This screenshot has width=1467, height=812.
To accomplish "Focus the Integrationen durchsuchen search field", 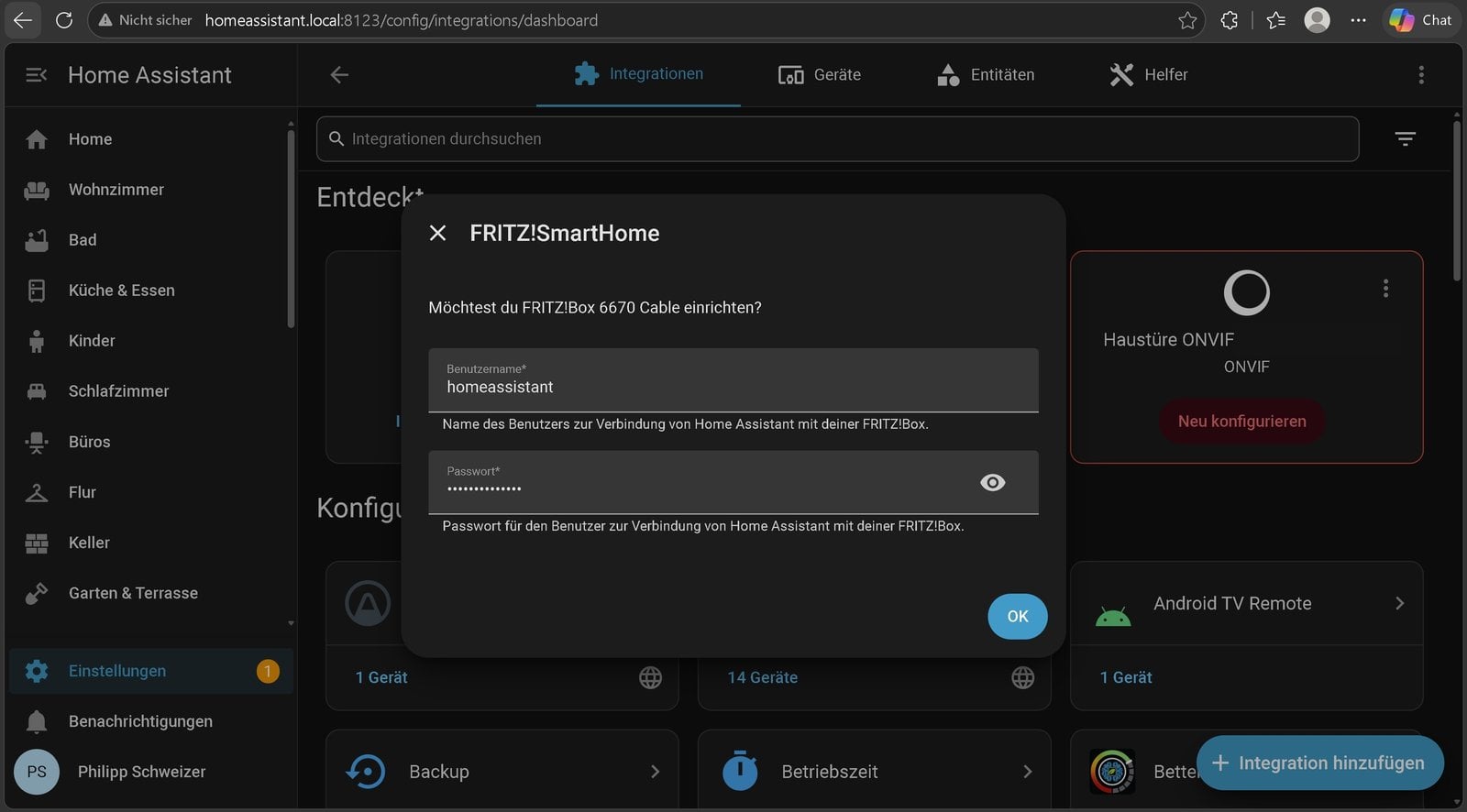I will (x=837, y=139).
